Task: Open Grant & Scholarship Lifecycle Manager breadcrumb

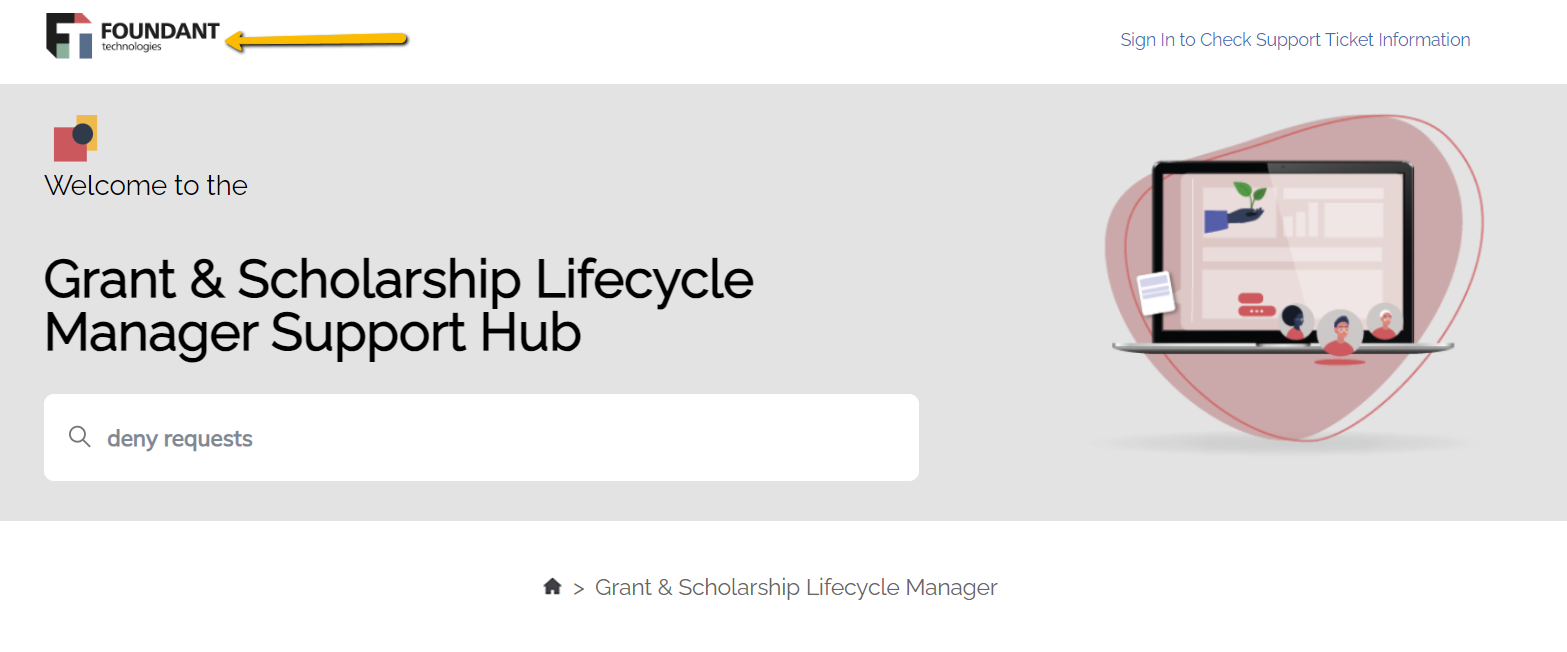Action: click(x=796, y=587)
